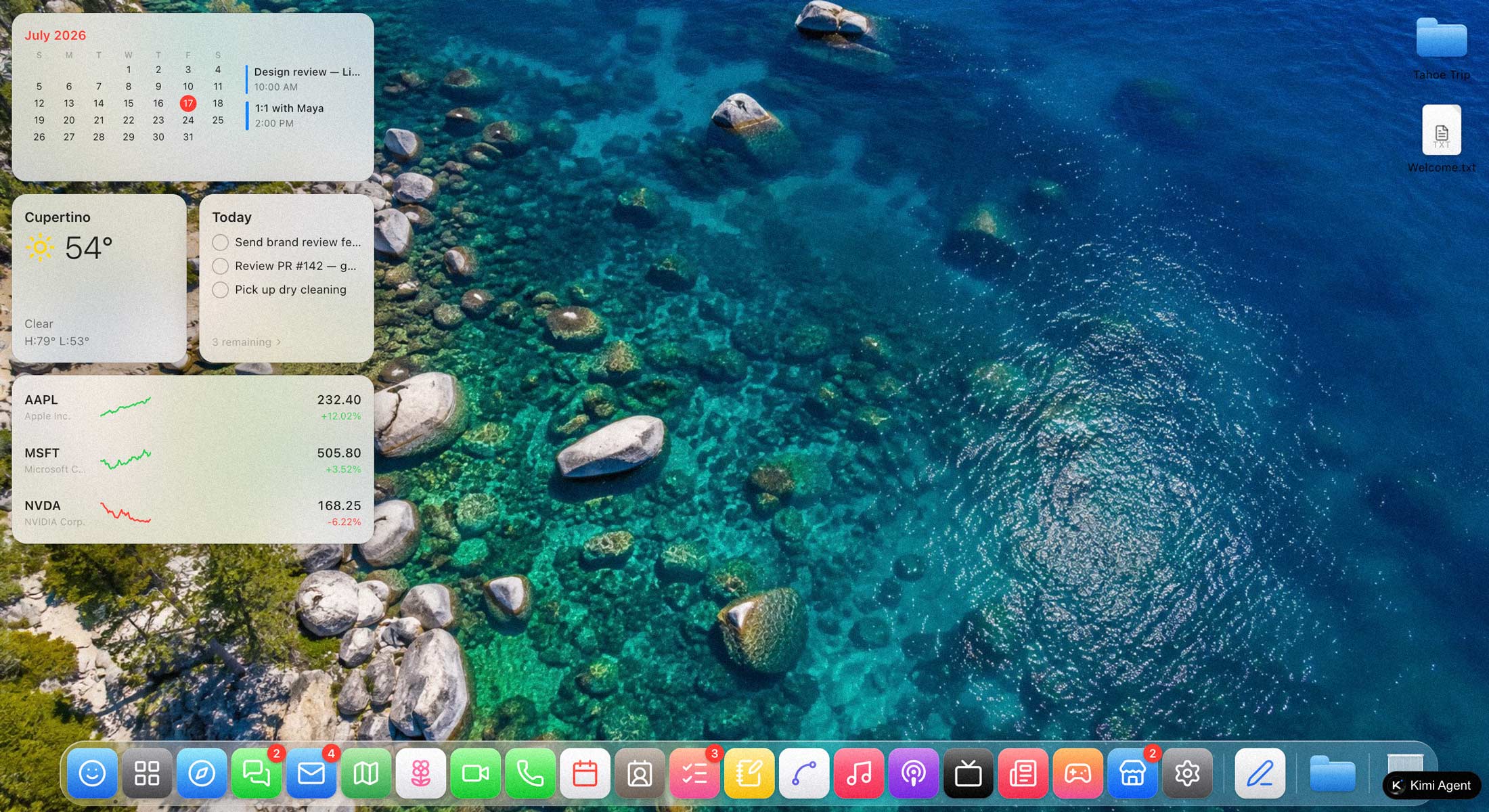
Task: Open Cupertino title in weather widget
Action: coord(58,217)
